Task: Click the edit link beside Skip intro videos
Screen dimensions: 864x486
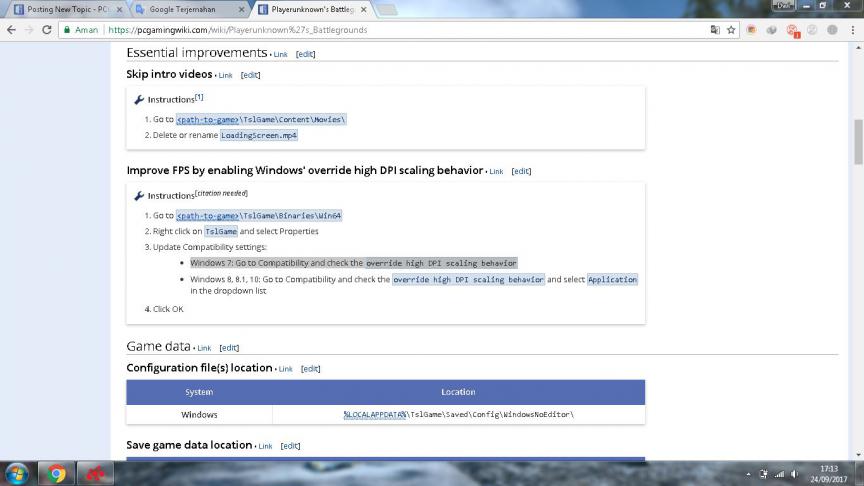Action: pyautogui.click(x=250, y=75)
